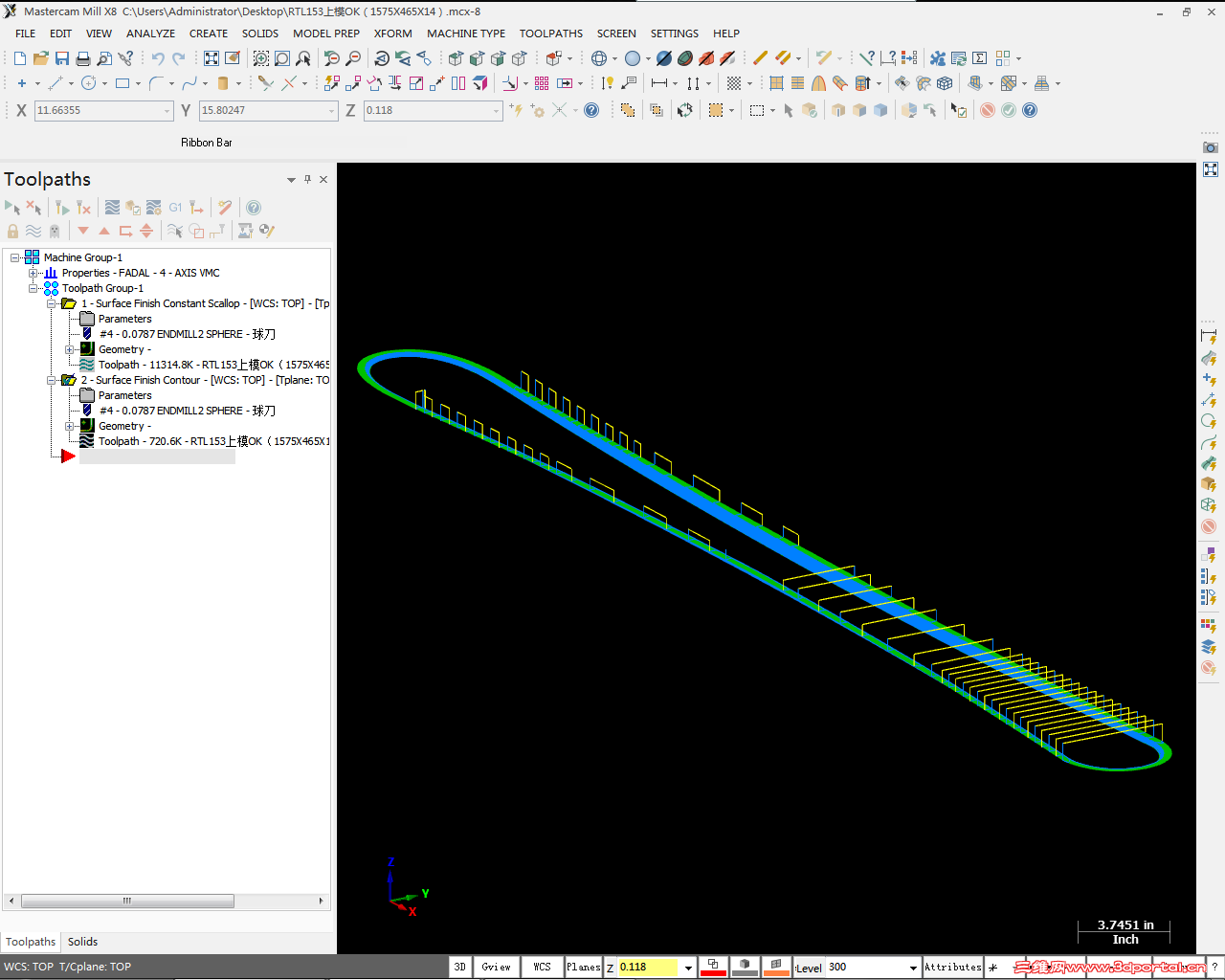Save the file with the floppy icon

tap(61, 58)
